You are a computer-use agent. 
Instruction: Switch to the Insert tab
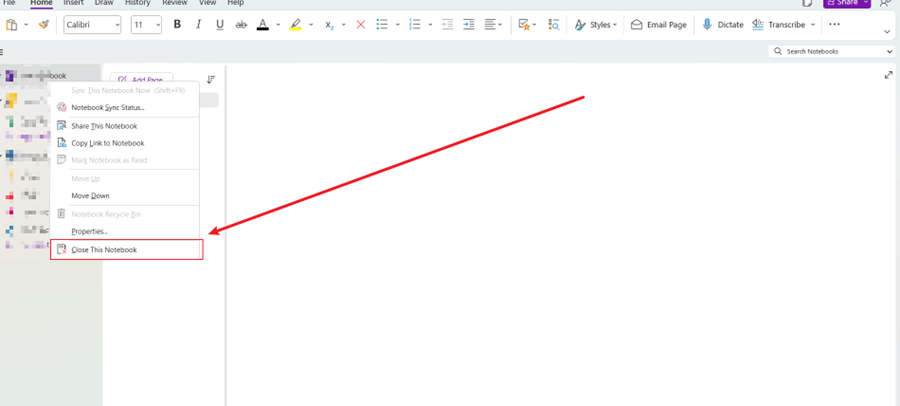point(73,3)
